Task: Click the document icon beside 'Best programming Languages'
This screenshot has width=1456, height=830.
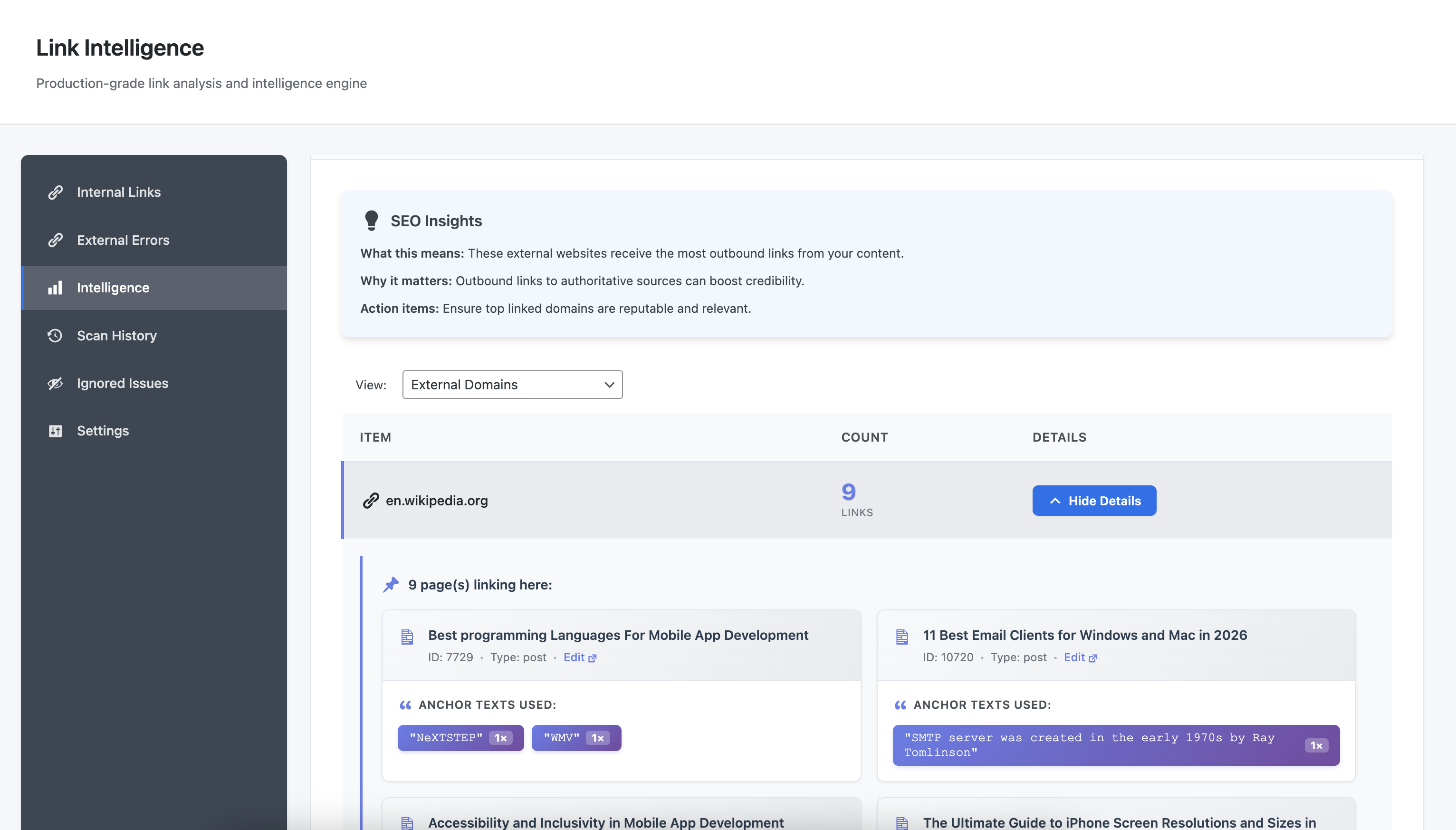Action: tap(407, 636)
